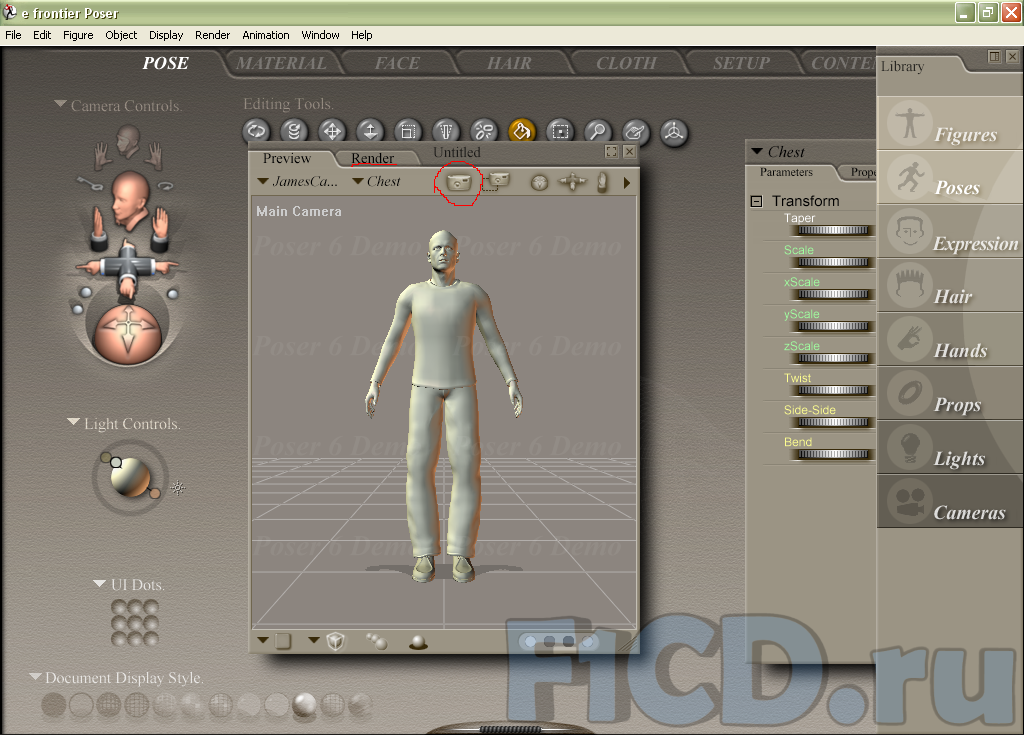Collapse the UI Dots section arrow
The width and height of the screenshot is (1024, 735).
[99, 583]
